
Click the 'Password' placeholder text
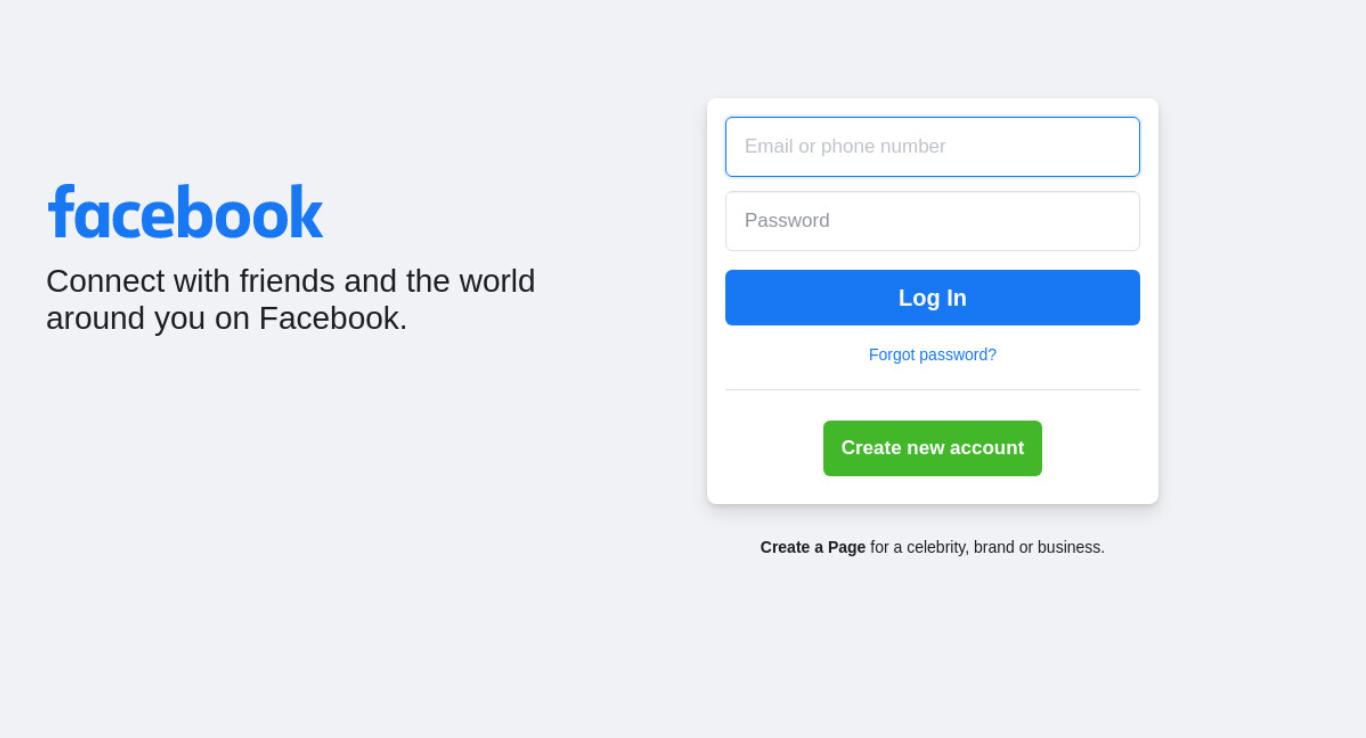click(x=787, y=220)
